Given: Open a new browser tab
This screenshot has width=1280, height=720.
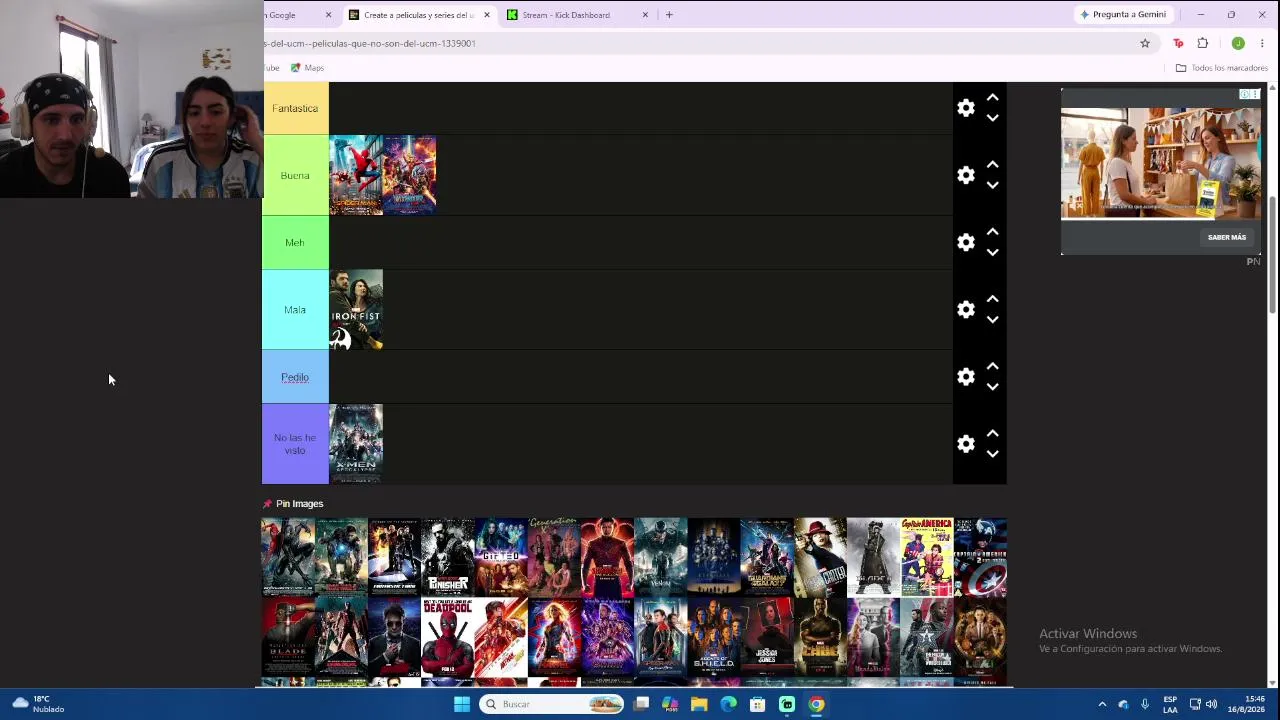Looking at the screenshot, I should (669, 15).
